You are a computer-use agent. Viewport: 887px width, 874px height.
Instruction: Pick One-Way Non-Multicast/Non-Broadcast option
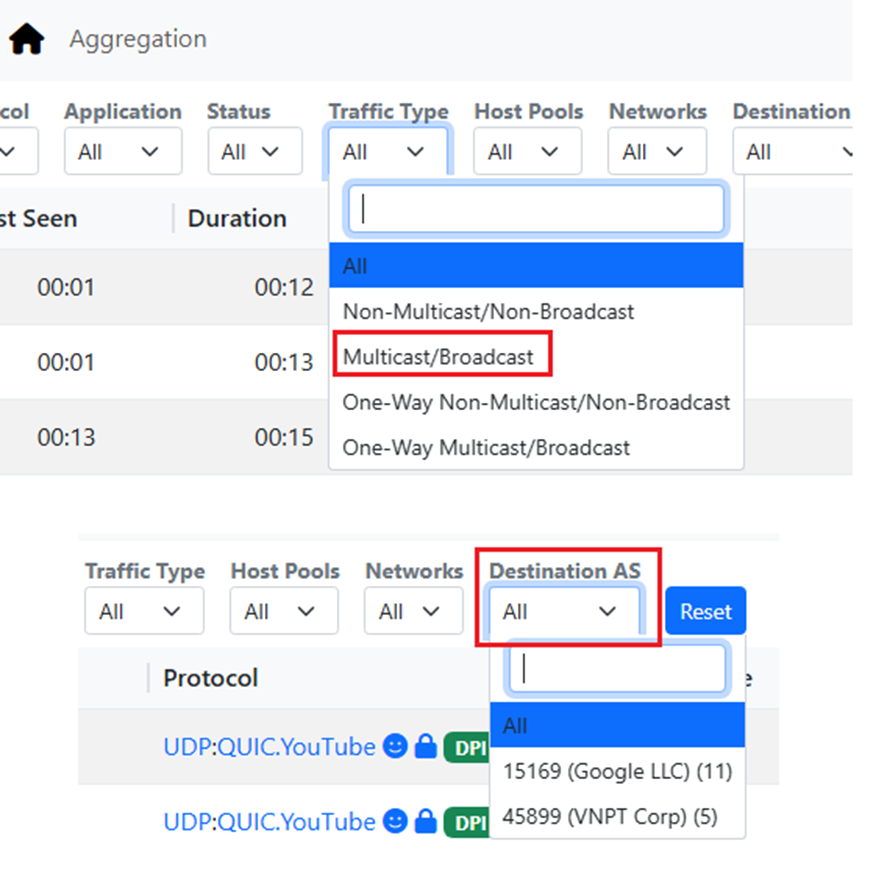tap(536, 402)
